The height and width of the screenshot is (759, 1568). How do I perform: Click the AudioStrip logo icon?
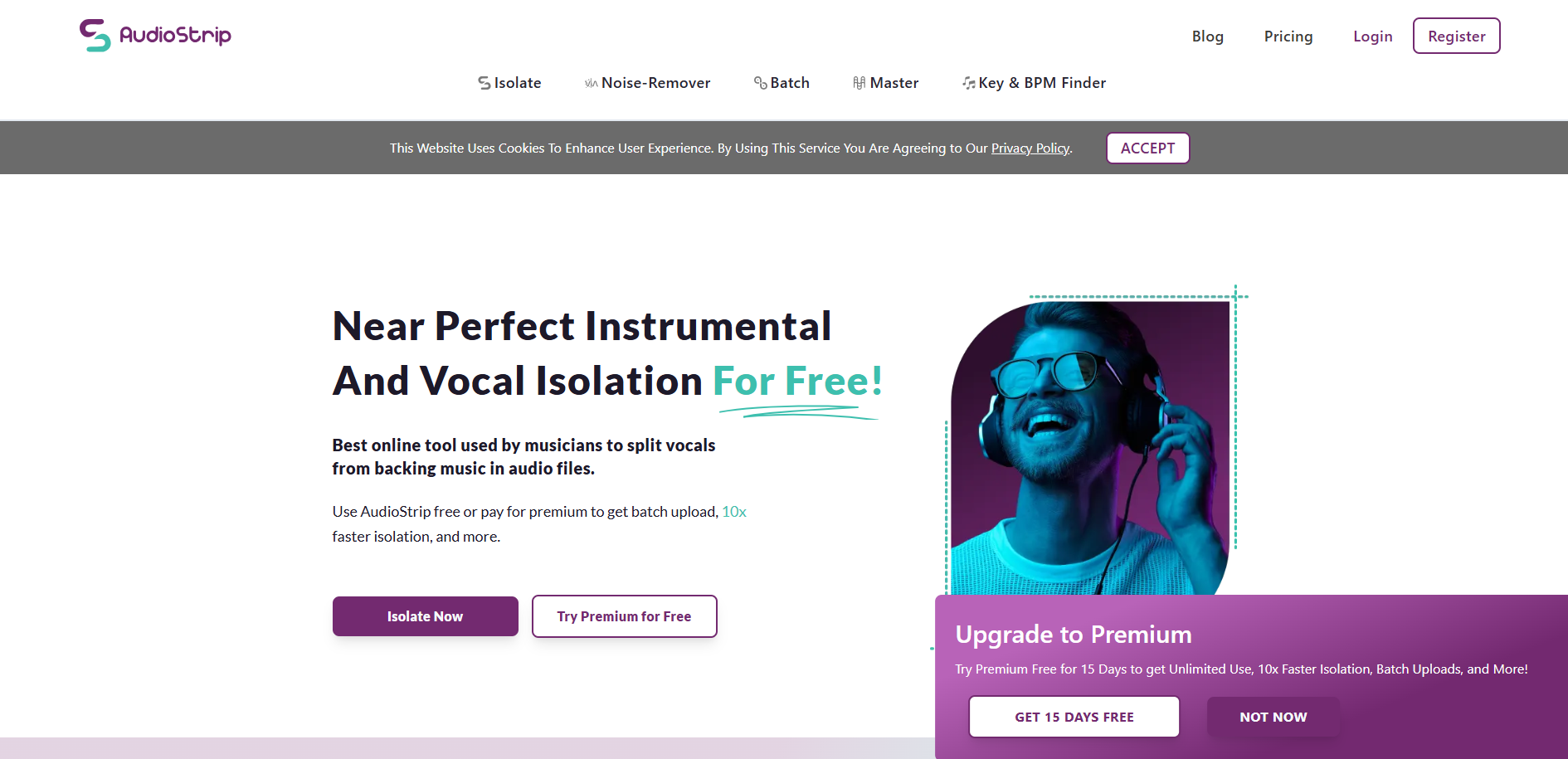coord(94,35)
